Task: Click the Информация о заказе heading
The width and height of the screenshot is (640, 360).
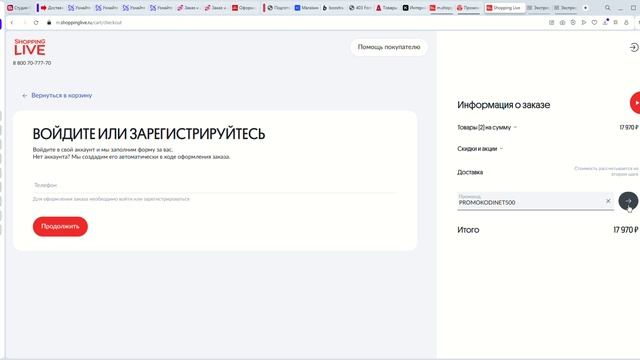Action: tap(503, 105)
